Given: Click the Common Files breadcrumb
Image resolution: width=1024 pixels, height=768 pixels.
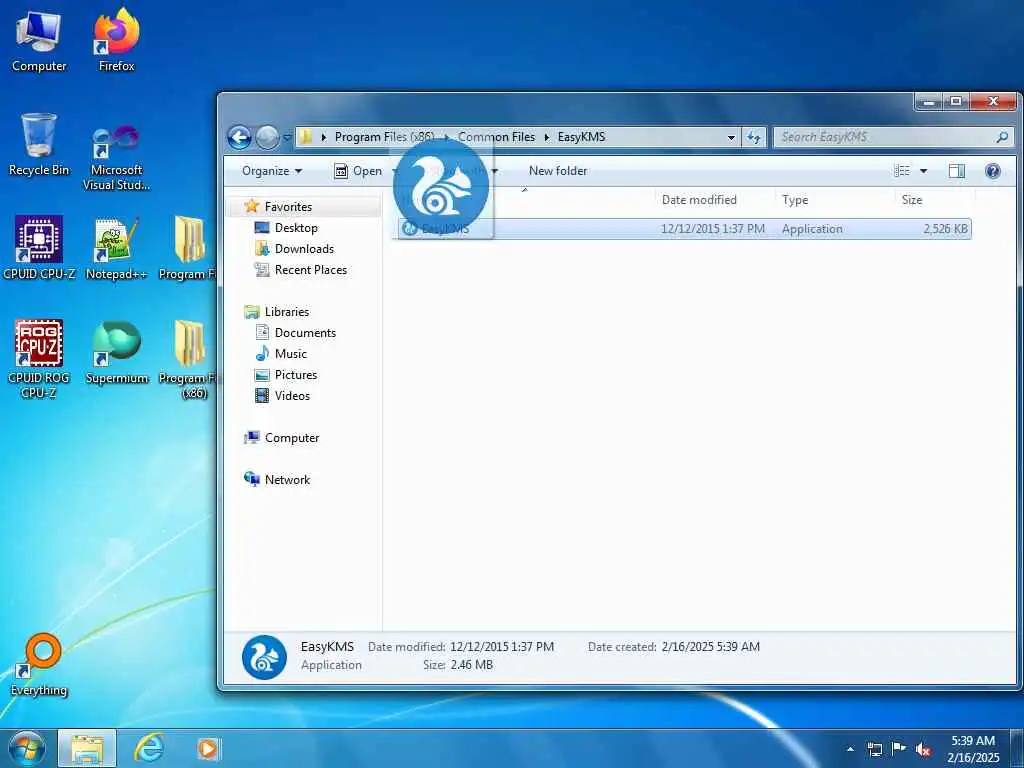Looking at the screenshot, I should tap(496, 137).
